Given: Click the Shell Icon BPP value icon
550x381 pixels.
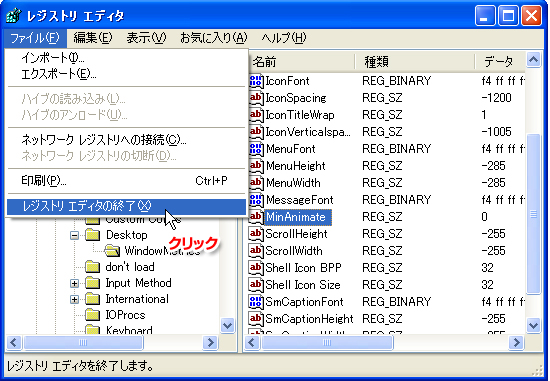Looking at the screenshot, I should click(x=256, y=268).
